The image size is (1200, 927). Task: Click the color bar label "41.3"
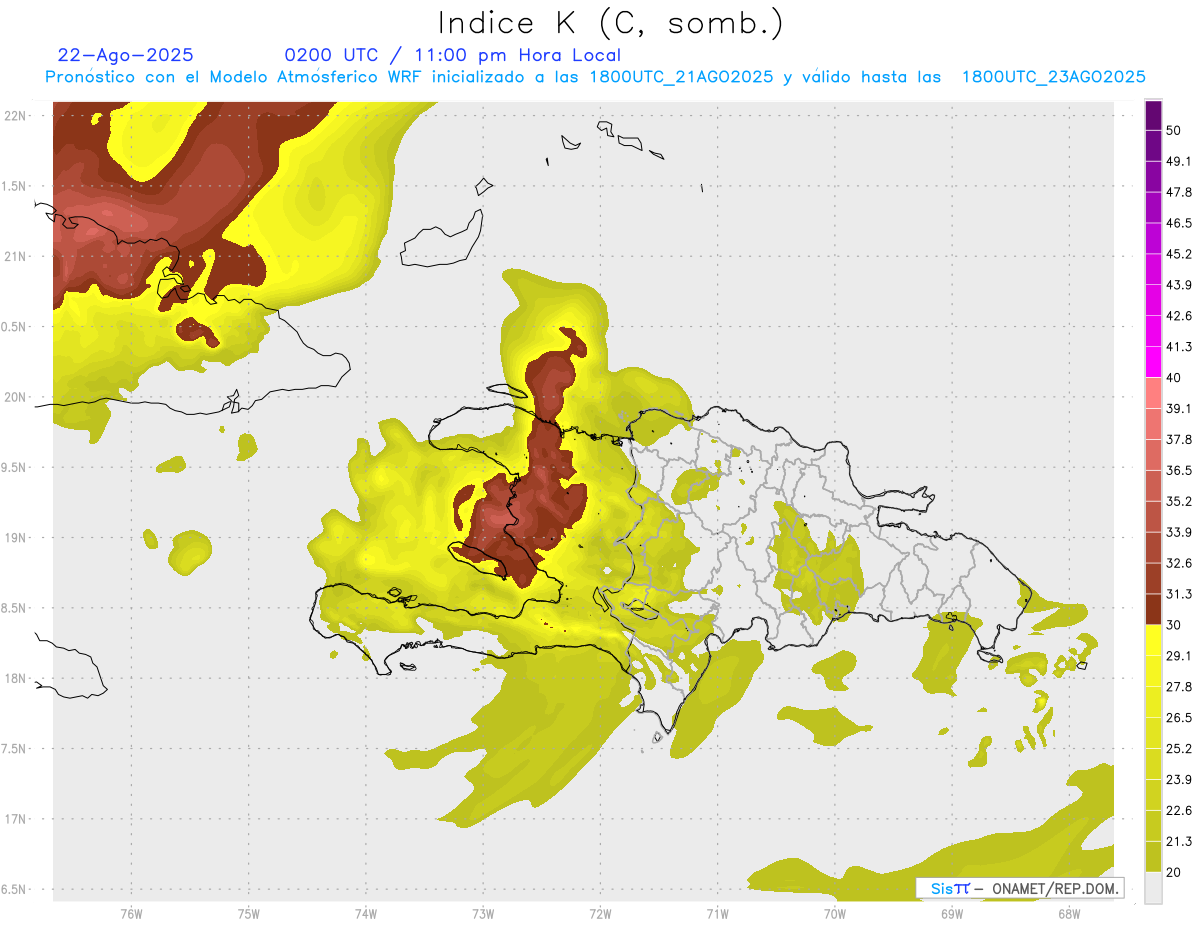[x=1179, y=347]
